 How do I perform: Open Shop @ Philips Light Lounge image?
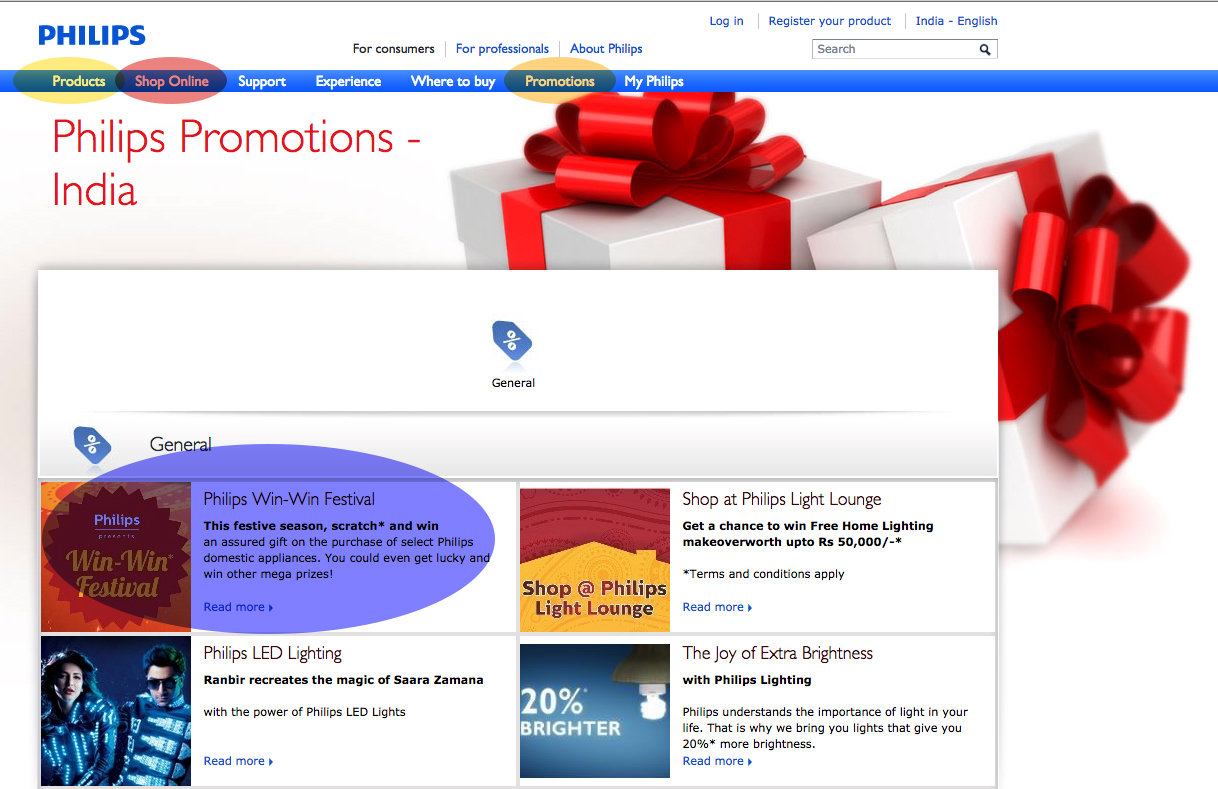595,560
